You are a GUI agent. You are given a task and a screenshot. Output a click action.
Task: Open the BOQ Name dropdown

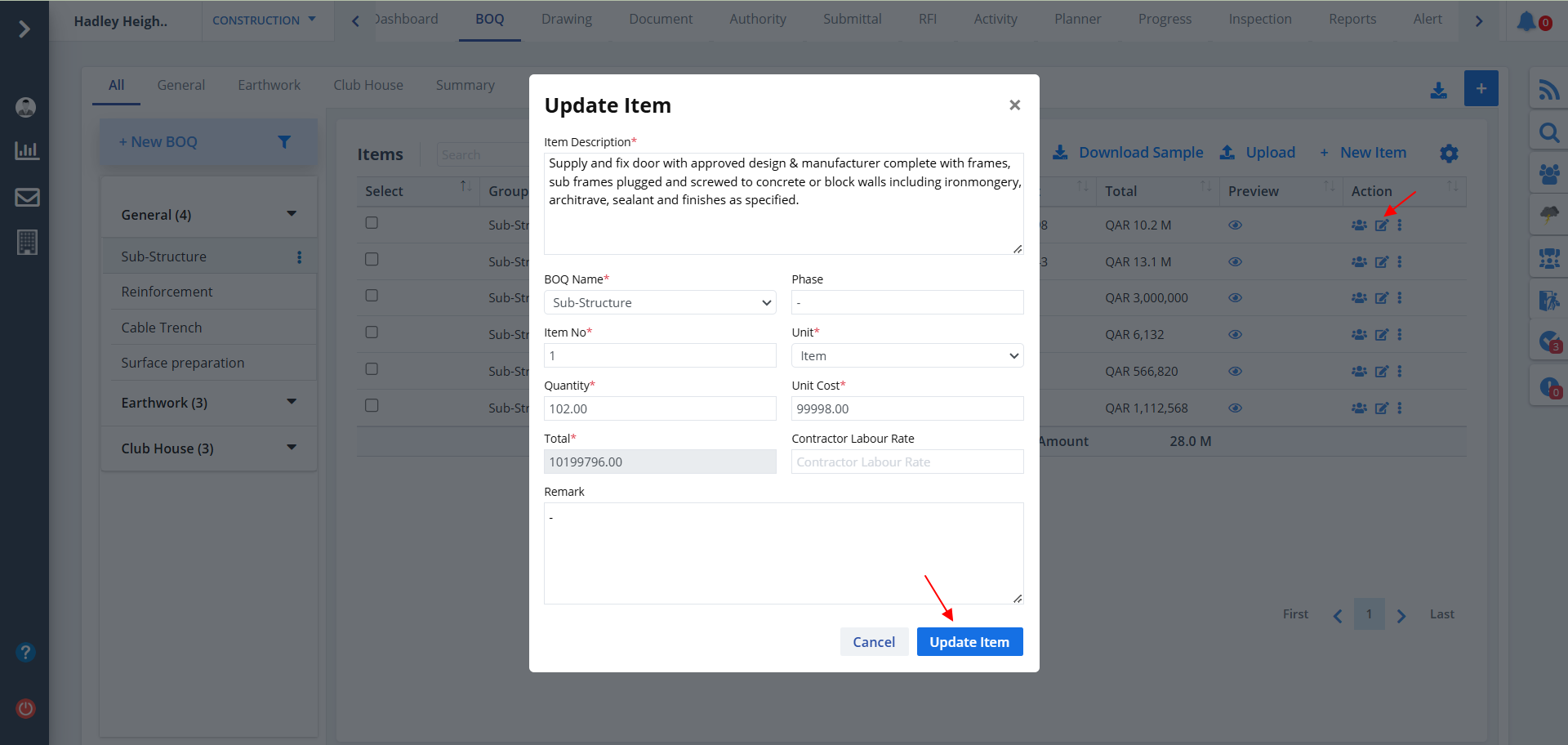click(x=660, y=302)
